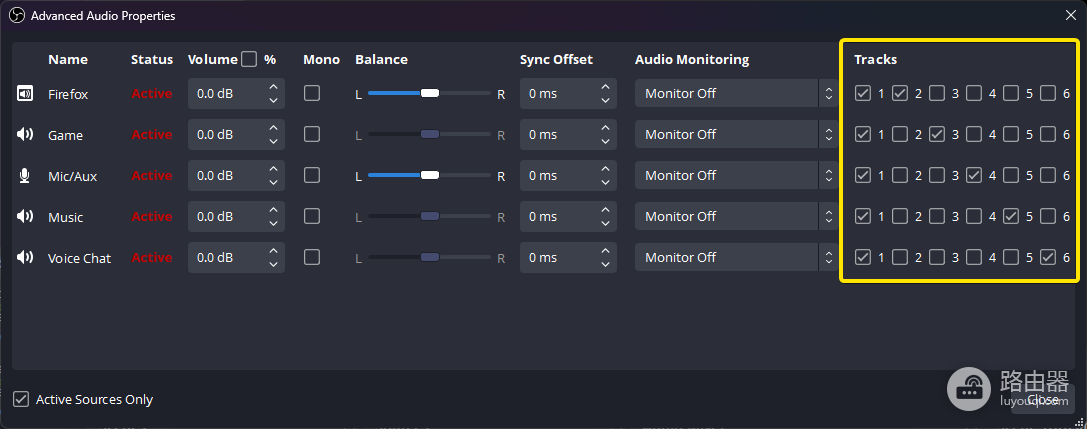Viewport: 1087px width, 429px height.
Task: Increase Mic/Aux sync offset up arrow
Action: [605, 168]
